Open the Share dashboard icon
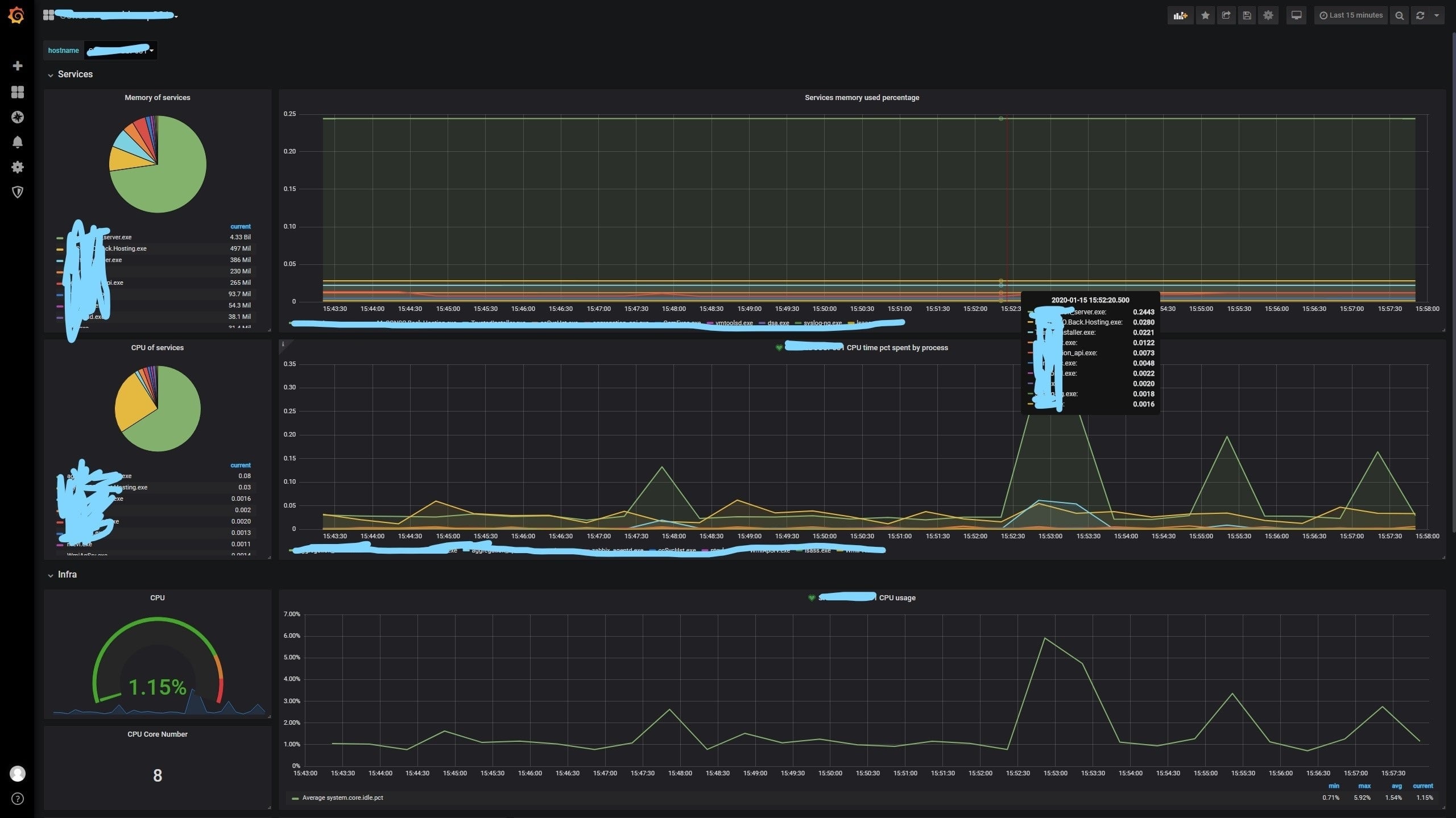The height and width of the screenshot is (818, 1456). [x=1226, y=15]
